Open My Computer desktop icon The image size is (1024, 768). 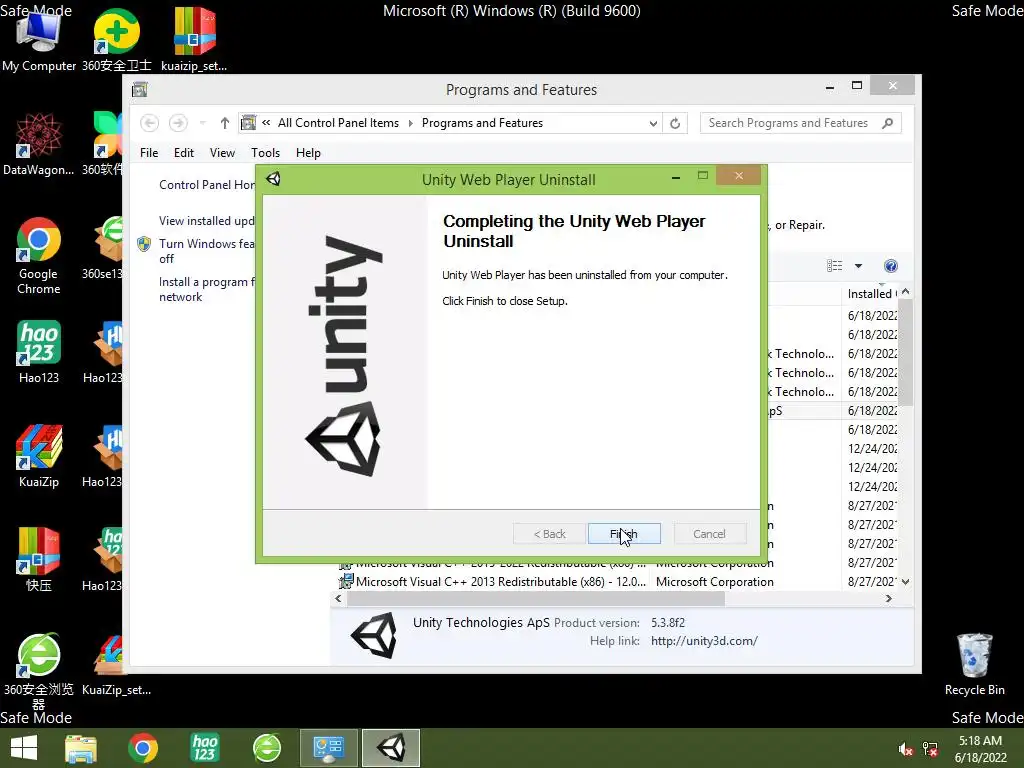click(x=39, y=40)
